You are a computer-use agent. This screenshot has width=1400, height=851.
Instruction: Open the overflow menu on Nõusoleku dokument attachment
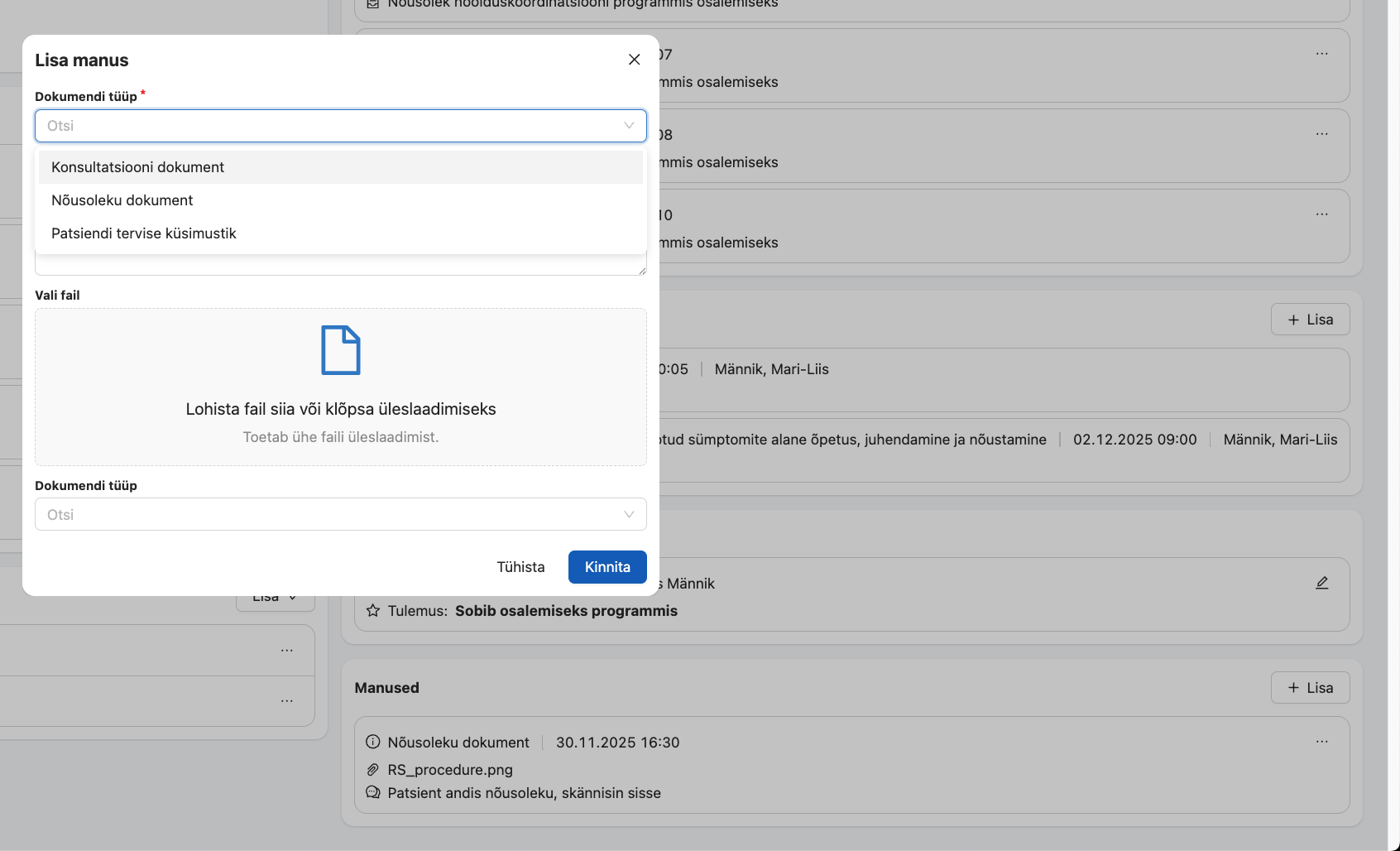1321,741
